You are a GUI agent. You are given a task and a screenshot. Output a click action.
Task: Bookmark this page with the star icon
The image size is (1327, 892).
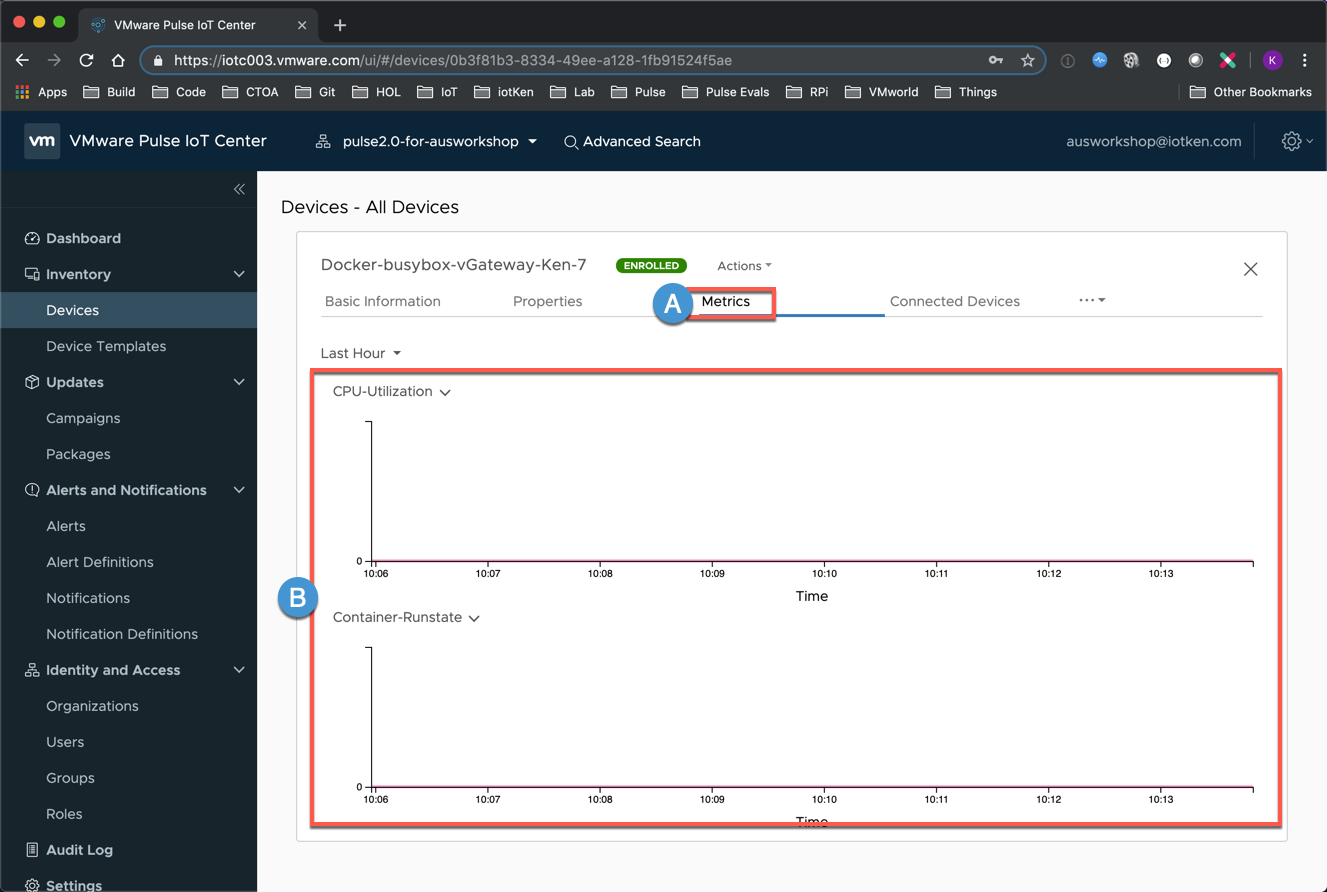click(1027, 60)
